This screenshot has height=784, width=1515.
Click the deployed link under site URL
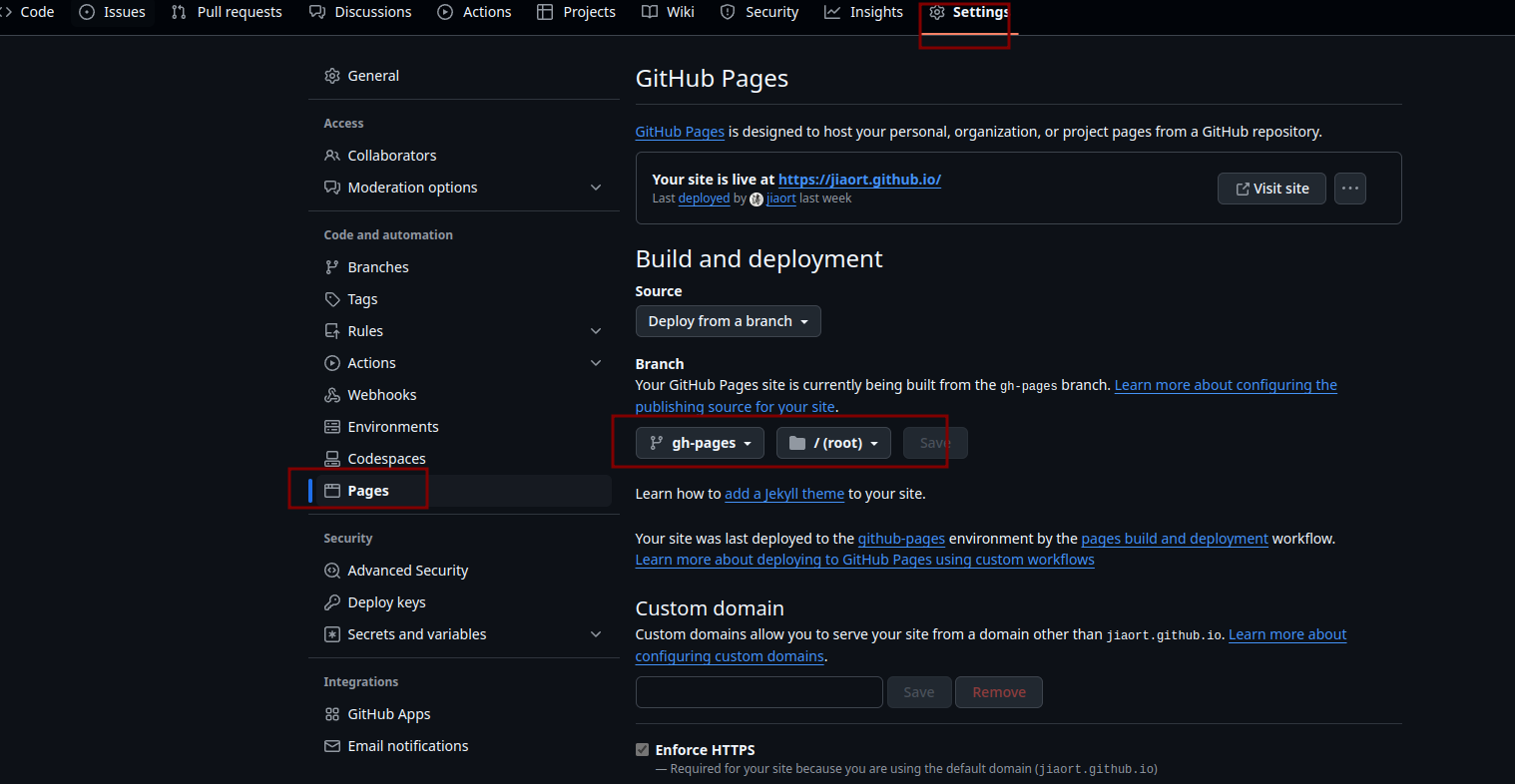coord(704,198)
